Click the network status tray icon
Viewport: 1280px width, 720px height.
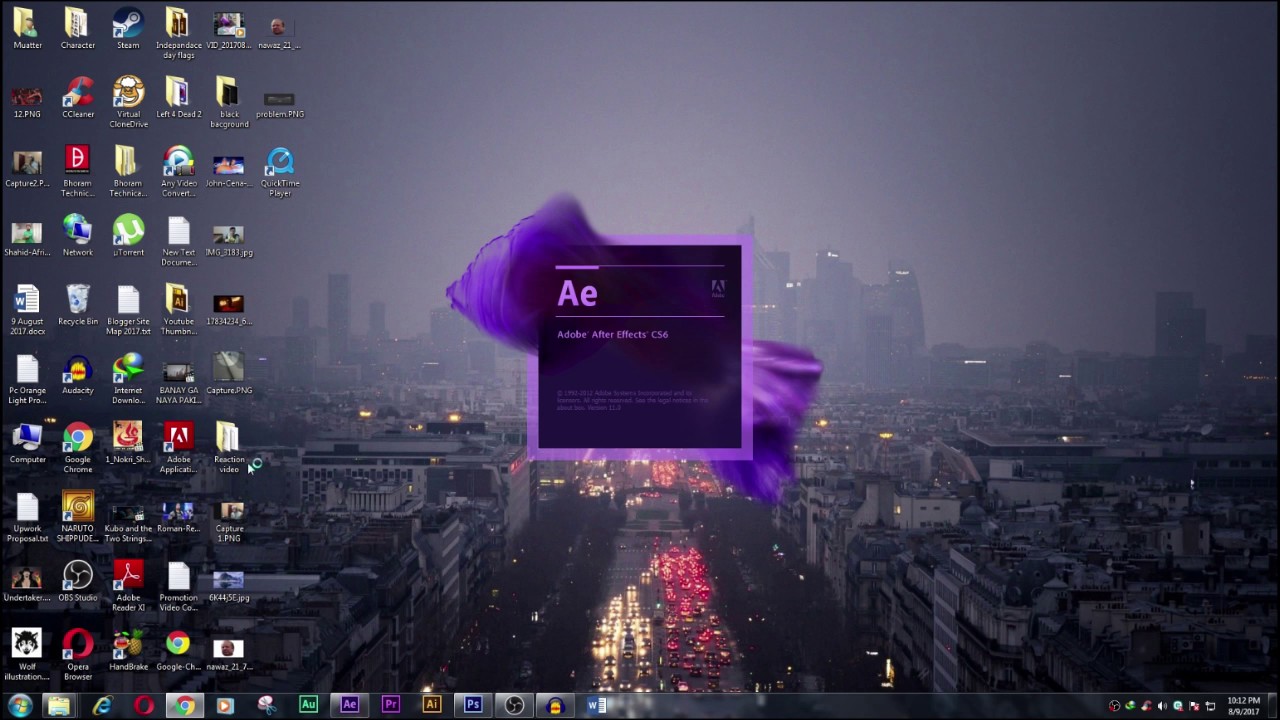[x=1210, y=706]
